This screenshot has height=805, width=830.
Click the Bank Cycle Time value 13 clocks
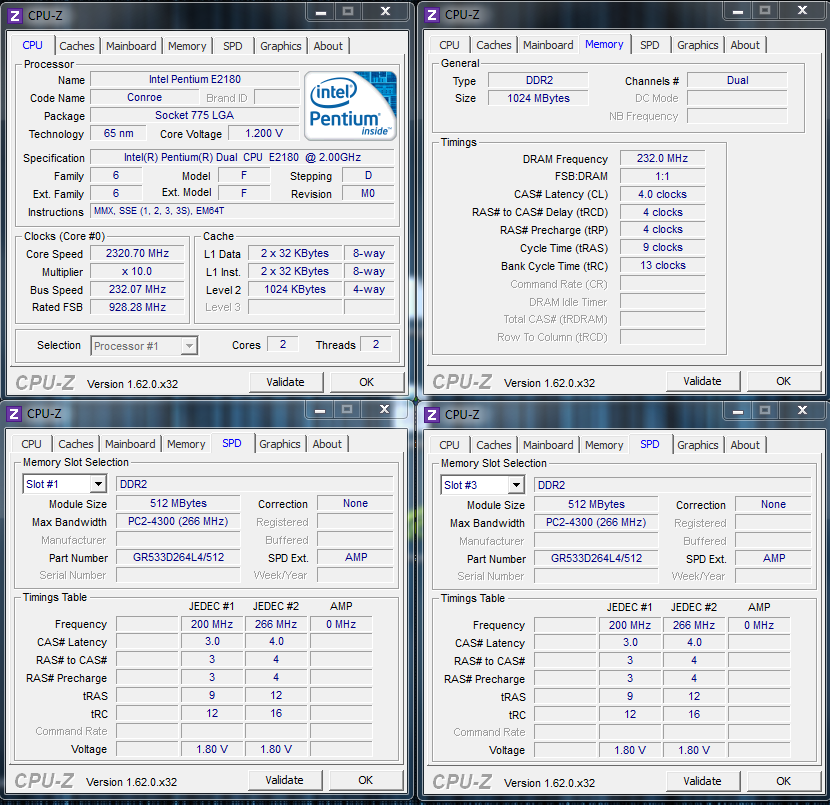coord(662,266)
